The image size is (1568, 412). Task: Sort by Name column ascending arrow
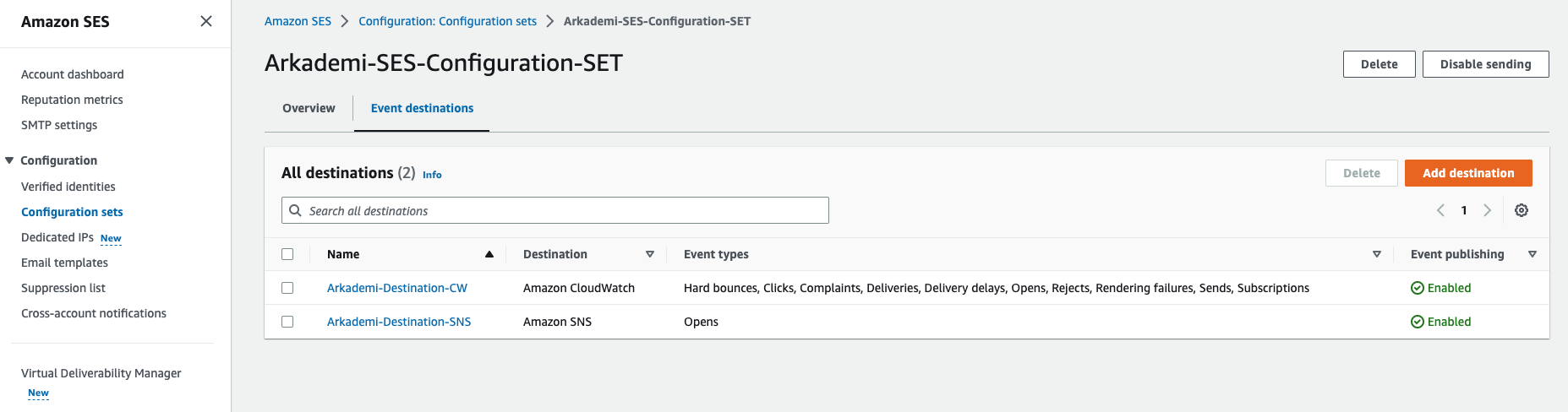(x=489, y=254)
